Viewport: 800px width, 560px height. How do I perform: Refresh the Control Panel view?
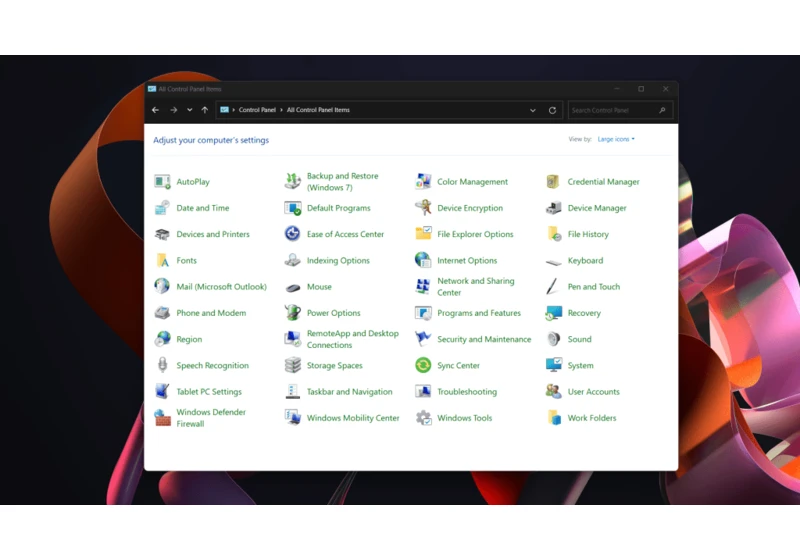(552, 110)
